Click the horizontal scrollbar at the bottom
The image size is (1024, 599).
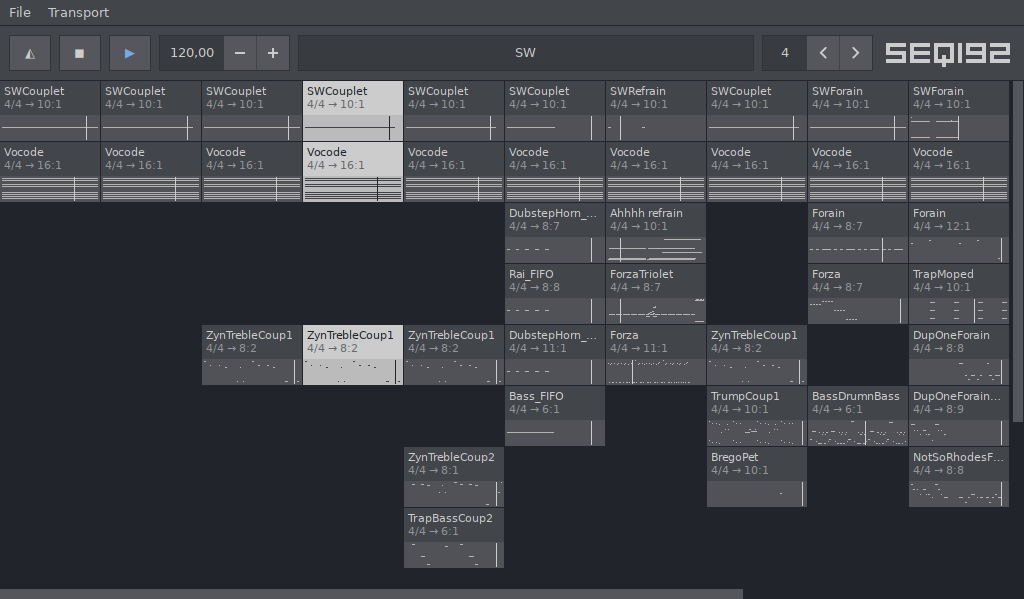coord(370,593)
